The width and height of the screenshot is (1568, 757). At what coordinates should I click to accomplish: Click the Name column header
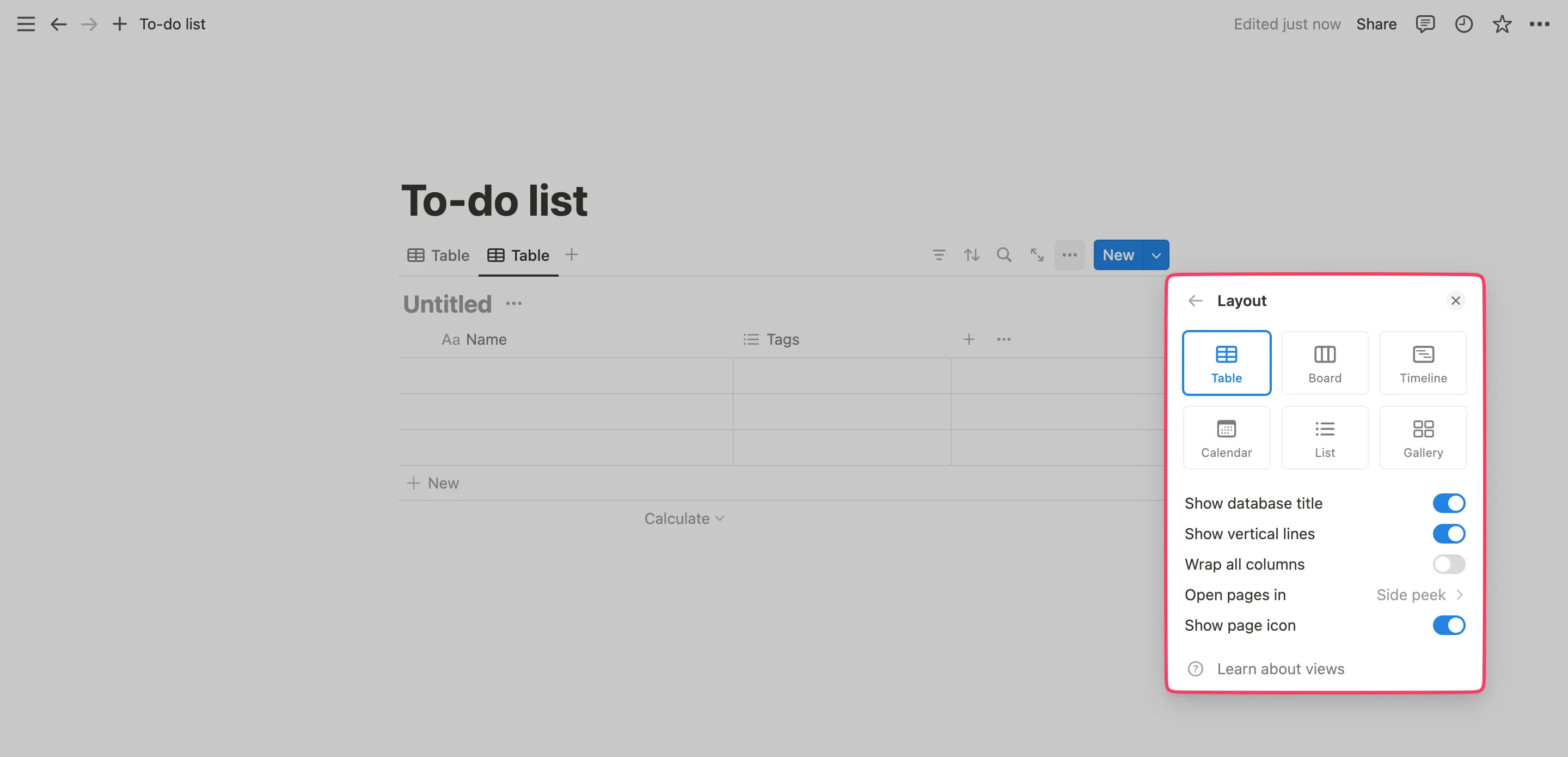pos(474,339)
